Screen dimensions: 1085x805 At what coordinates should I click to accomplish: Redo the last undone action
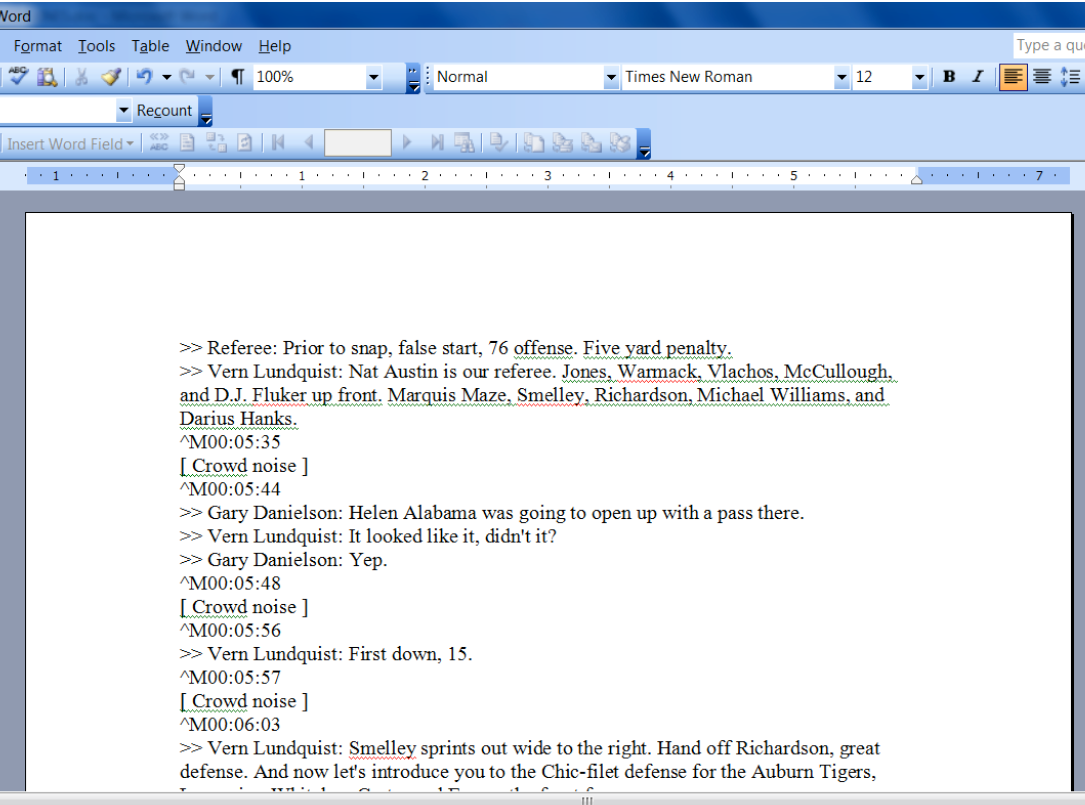[188, 76]
